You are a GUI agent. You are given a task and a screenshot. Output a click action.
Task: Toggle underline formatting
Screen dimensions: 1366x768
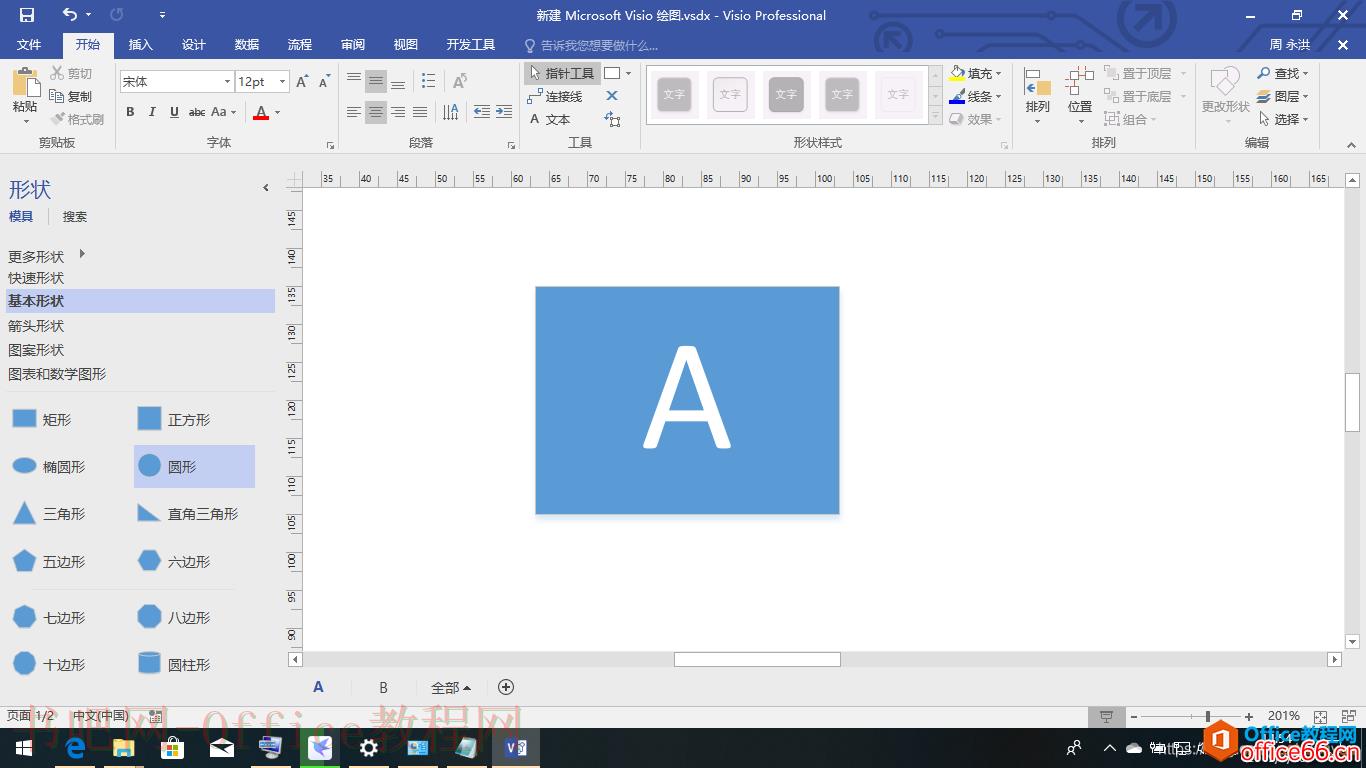[x=174, y=112]
